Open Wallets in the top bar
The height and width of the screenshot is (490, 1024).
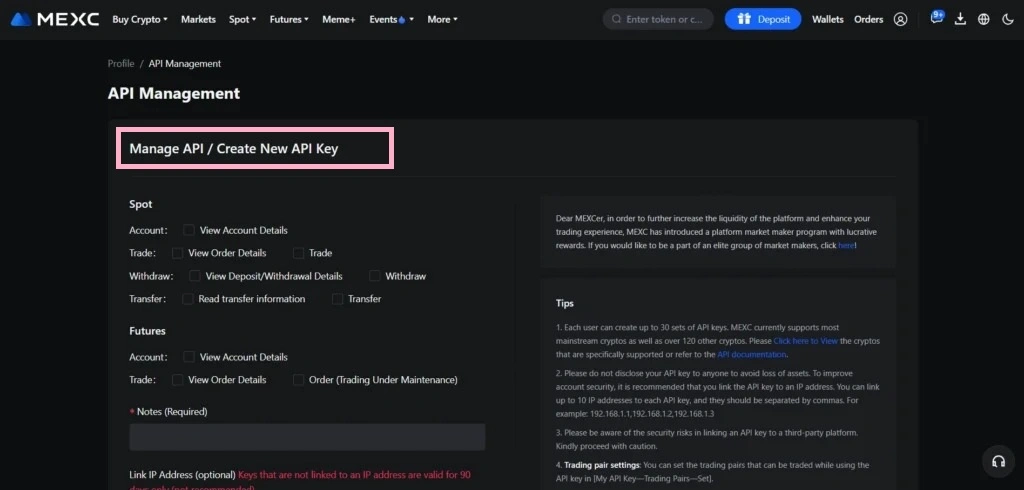tap(827, 20)
